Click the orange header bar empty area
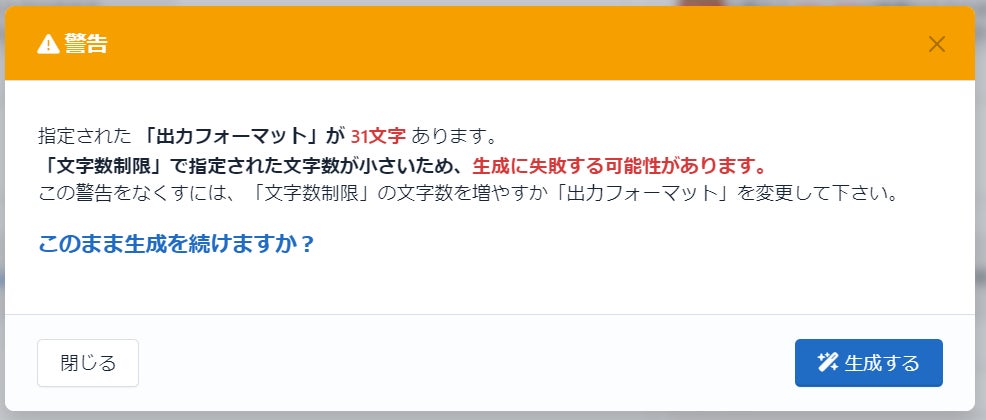Image resolution: width=986 pixels, height=420 pixels. pyautogui.click(x=503, y=44)
